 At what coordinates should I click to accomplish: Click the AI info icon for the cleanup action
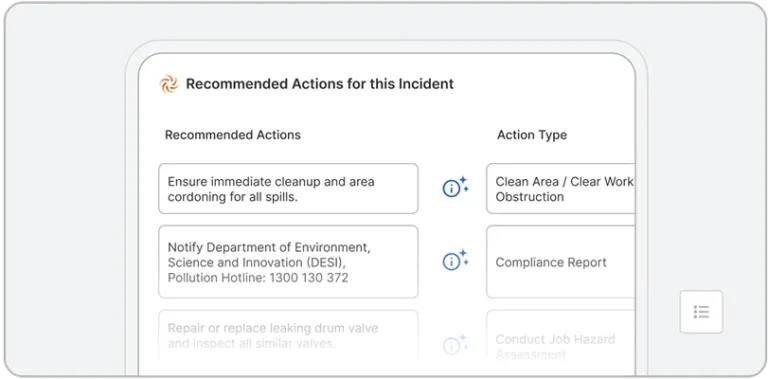pyautogui.click(x=456, y=188)
